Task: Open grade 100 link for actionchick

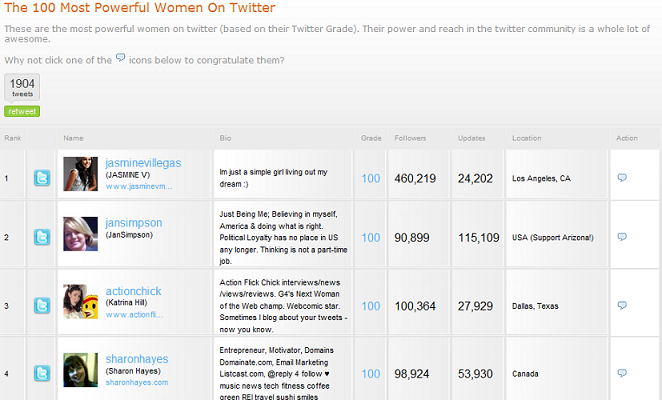Action: pyautogui.click(x=371, y=306)
